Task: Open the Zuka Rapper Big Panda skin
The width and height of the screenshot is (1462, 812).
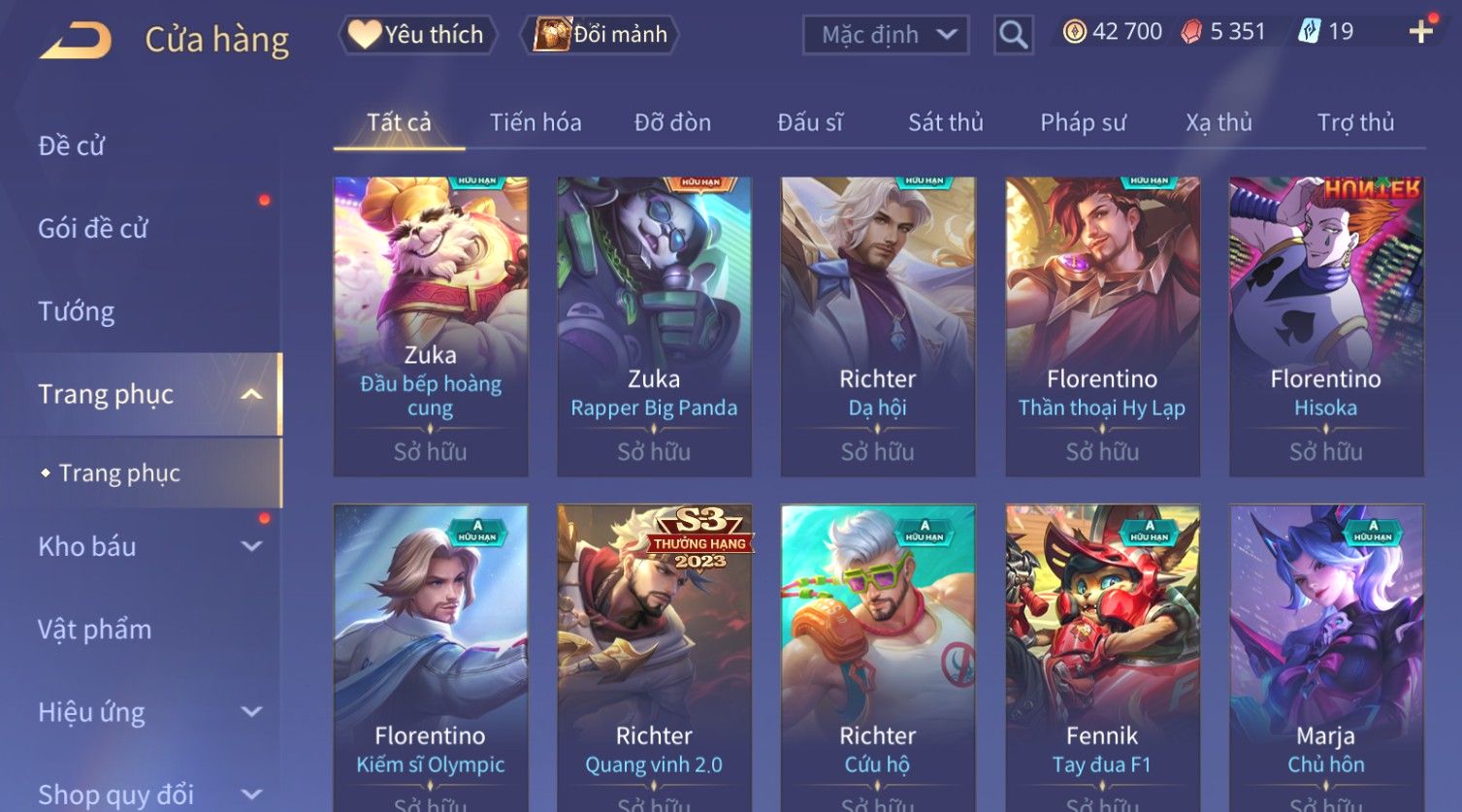Action: (x=654, y=326)
